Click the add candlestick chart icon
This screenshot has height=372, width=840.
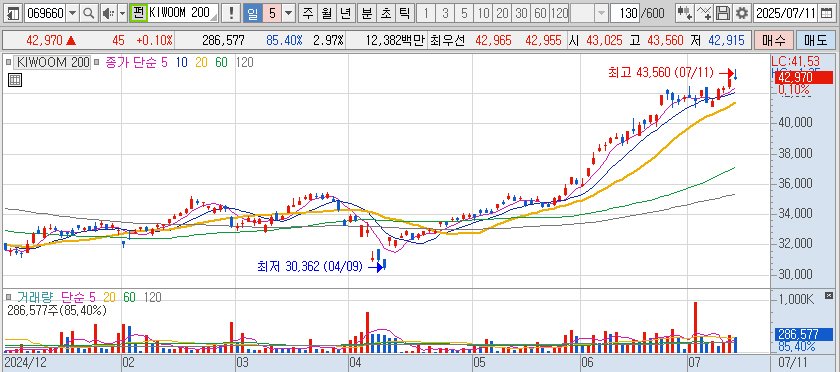[684, 12]
